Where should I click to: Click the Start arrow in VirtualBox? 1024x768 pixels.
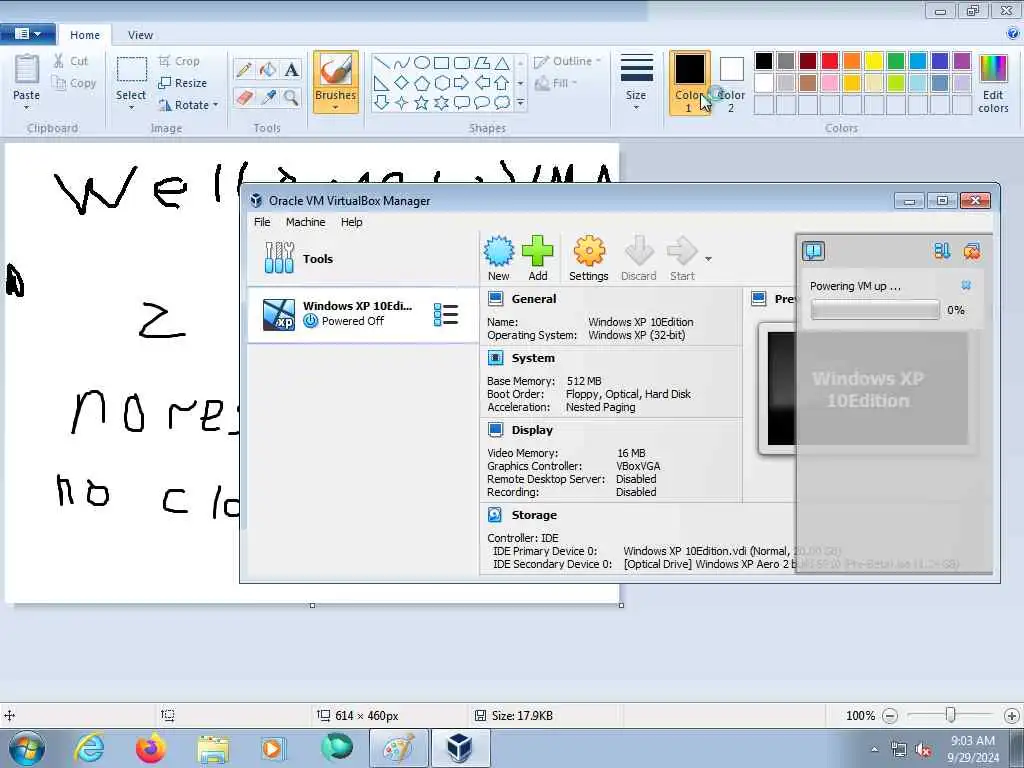point(682,259)
